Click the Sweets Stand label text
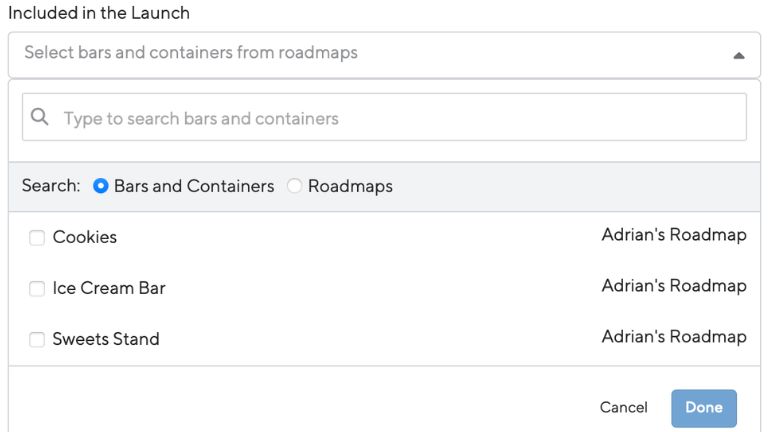Image resolution: width=768 pixels, height=432 pixels. coord(106,339)
